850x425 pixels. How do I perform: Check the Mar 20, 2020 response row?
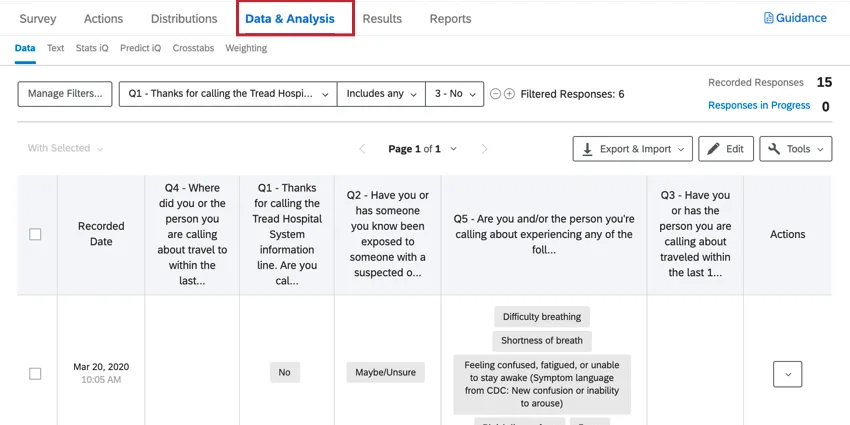tap(35, 373)
